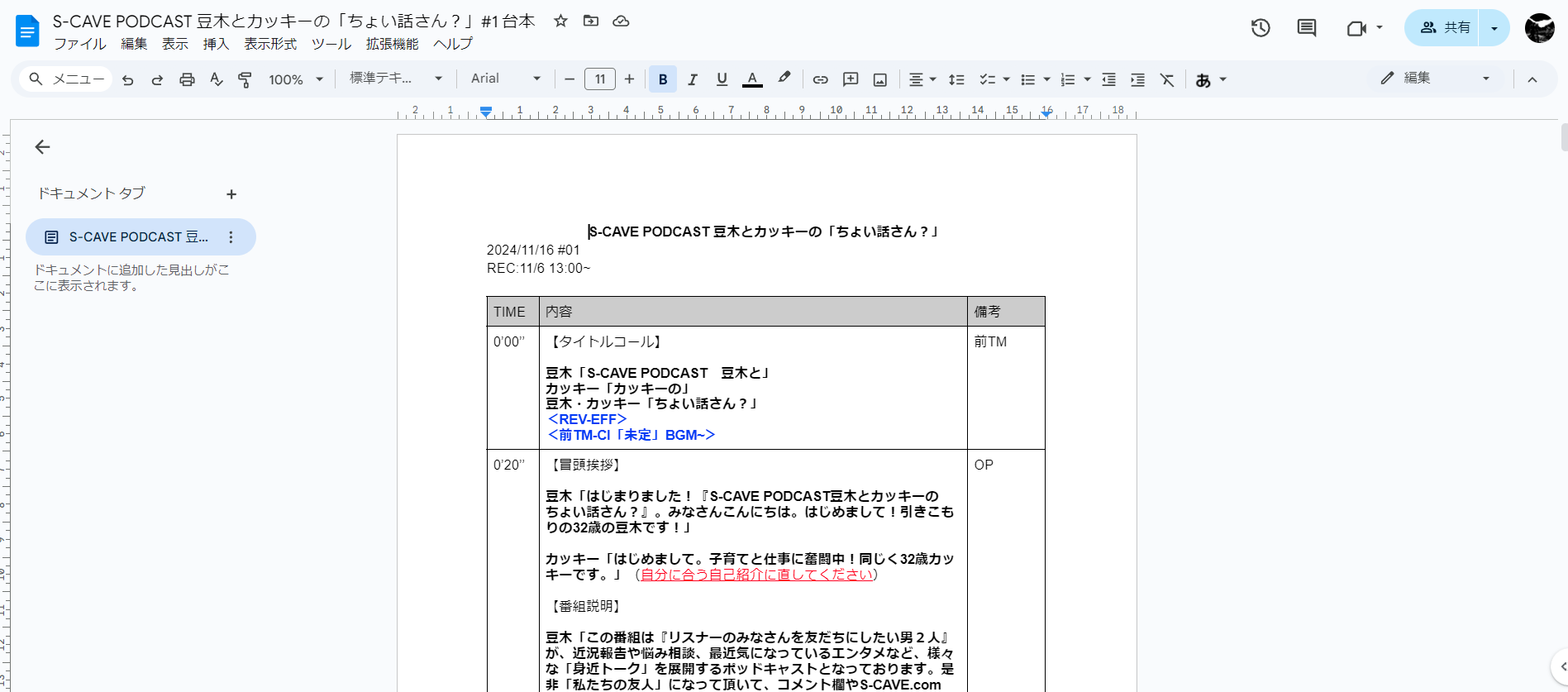Start a video meeting

coord(1356,28)
